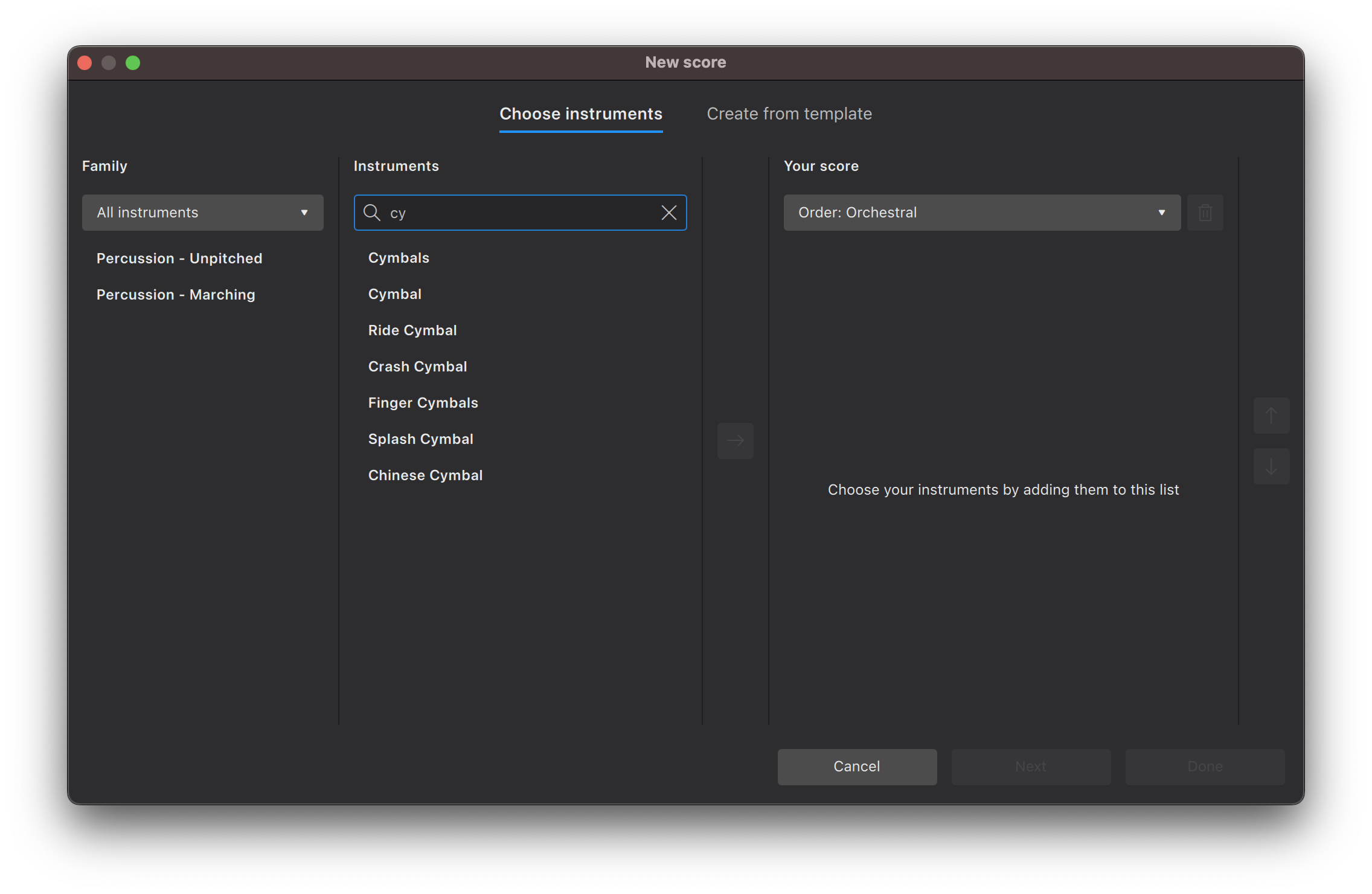Select Percussion - Marching family

(x=176, y=295)
